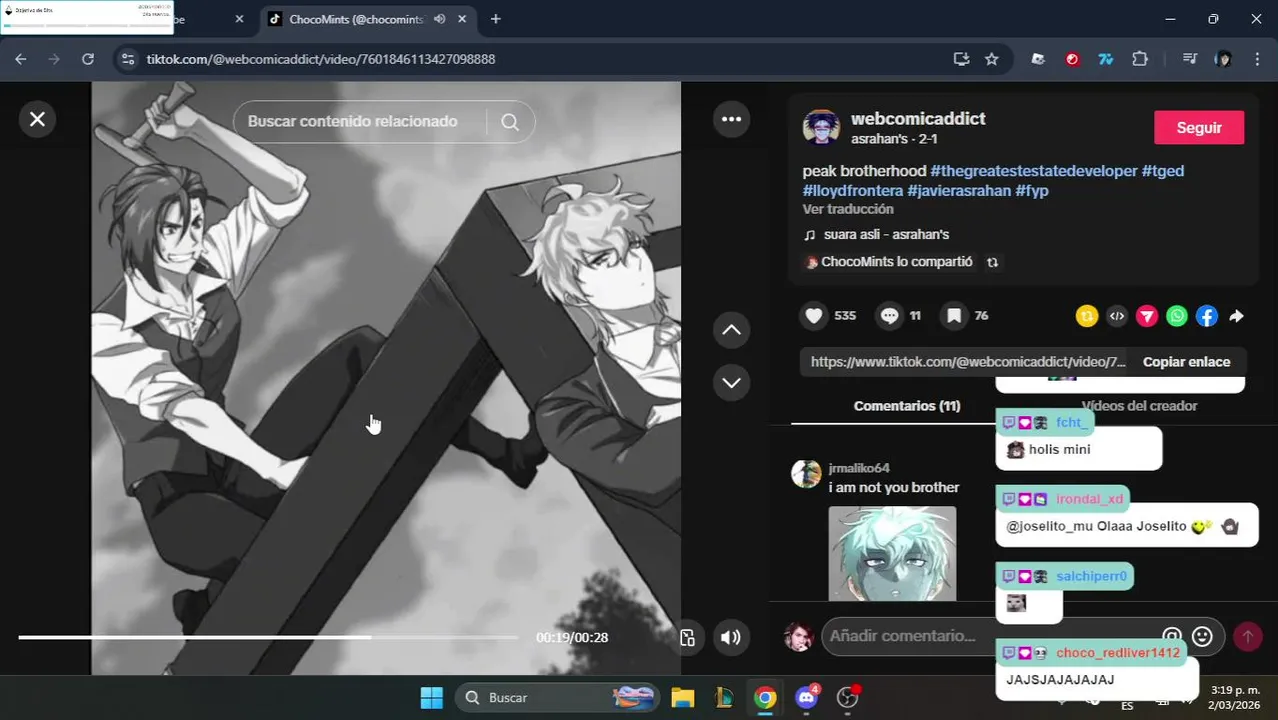The image size is (1278, 720).
Task: Follow webcomicaddict with Seguir button
Action: [x=1199, y=128]
